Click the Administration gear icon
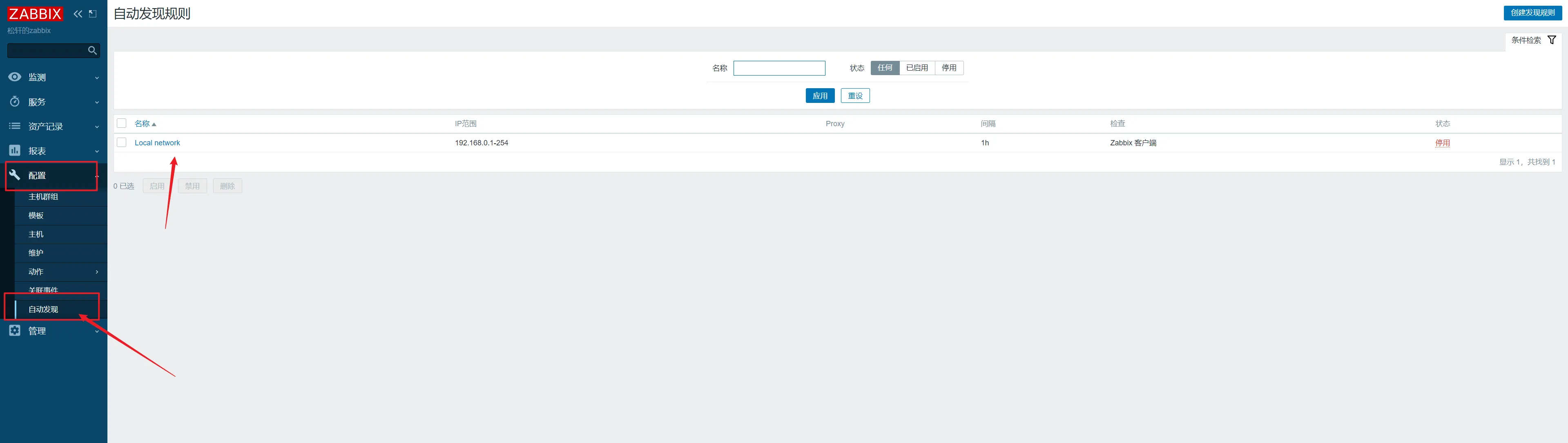Viewport: 1568px width, 443px height. click(x=15, y=330)
